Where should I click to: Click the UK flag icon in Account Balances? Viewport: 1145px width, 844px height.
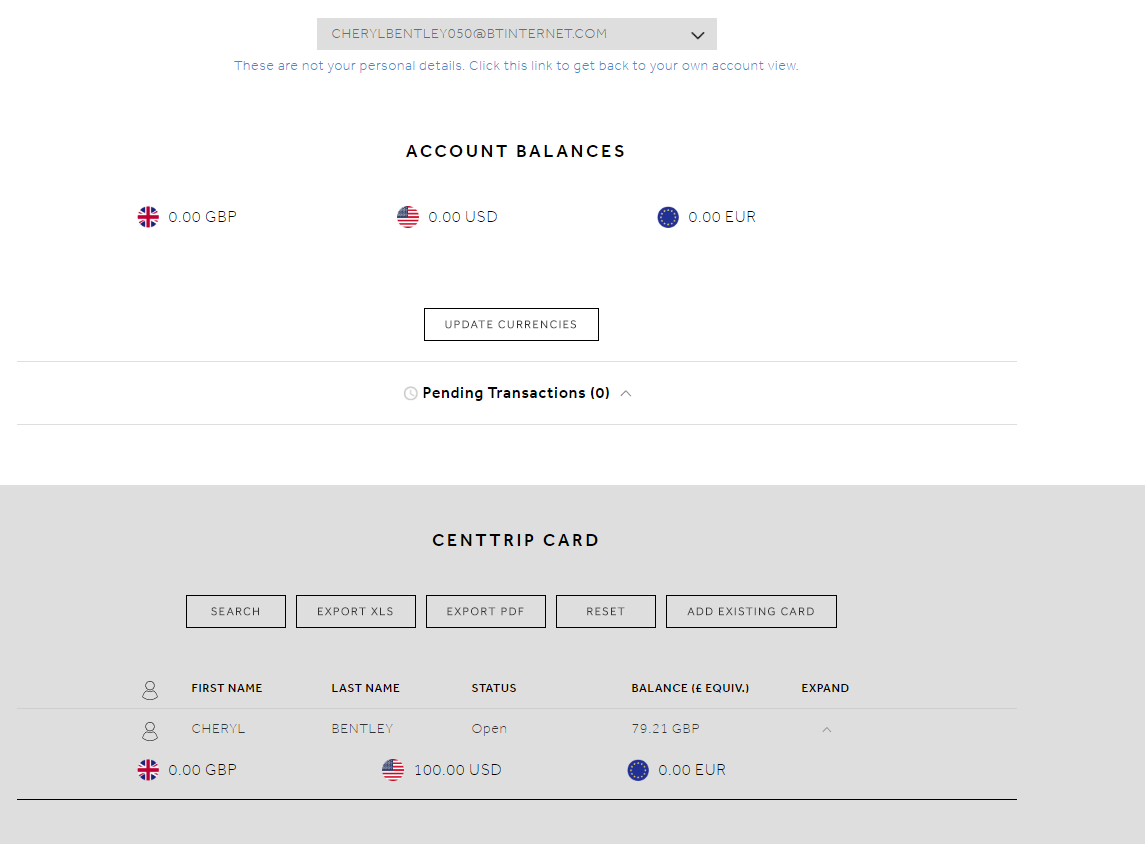pyautogui.click(x=148, y=217)
